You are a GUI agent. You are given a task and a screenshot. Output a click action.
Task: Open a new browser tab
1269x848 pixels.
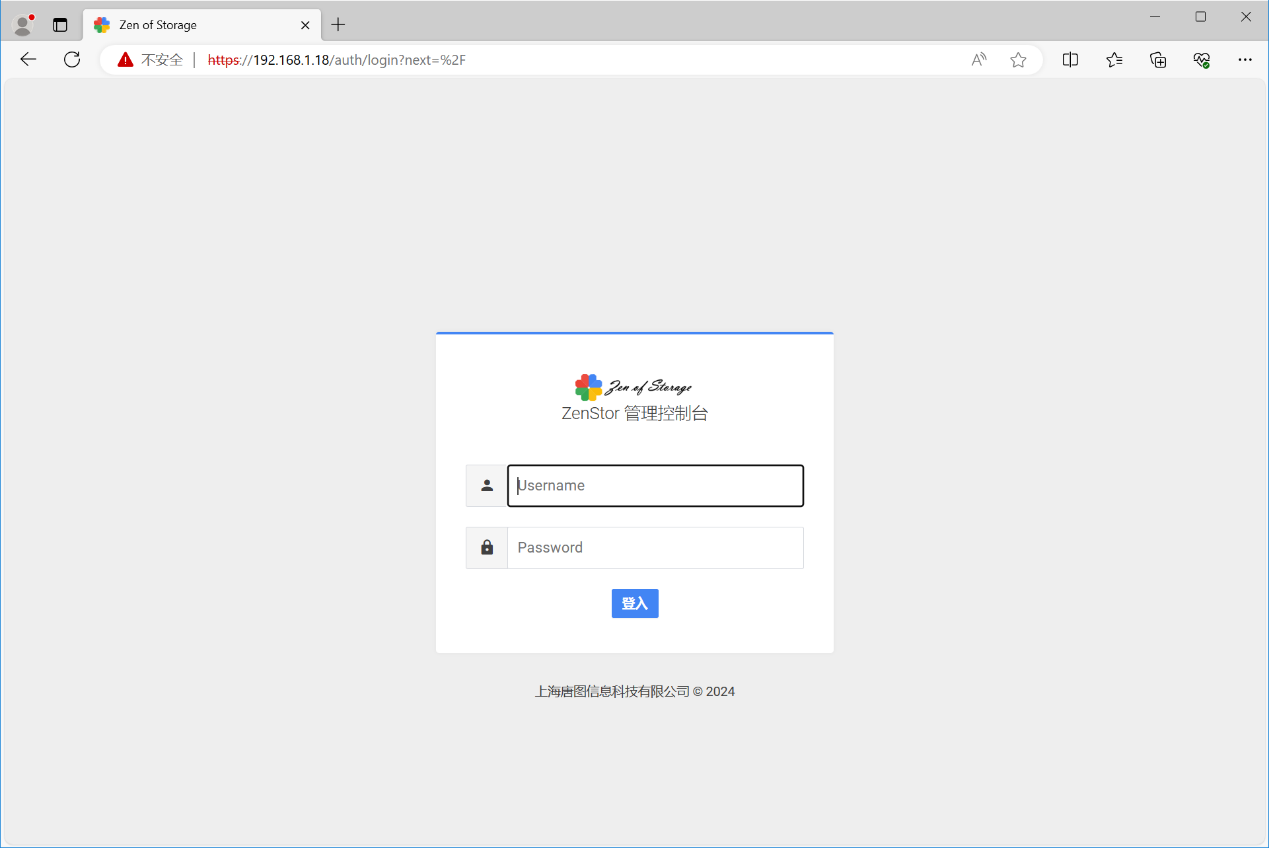338,25
